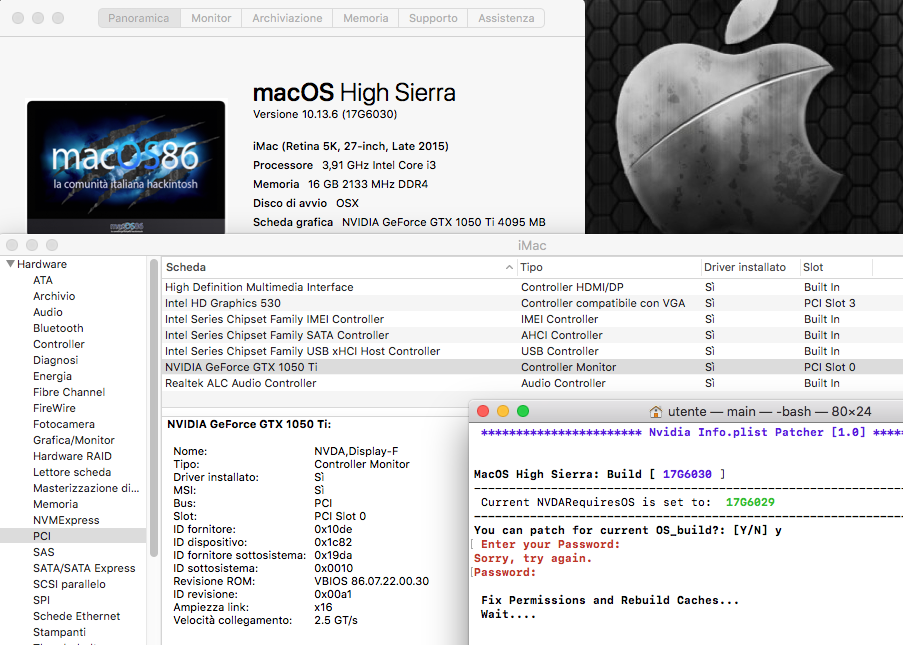The image size is (903, 645).
Task: Sort by the Tipo column header
Action: tap(609, 267)
